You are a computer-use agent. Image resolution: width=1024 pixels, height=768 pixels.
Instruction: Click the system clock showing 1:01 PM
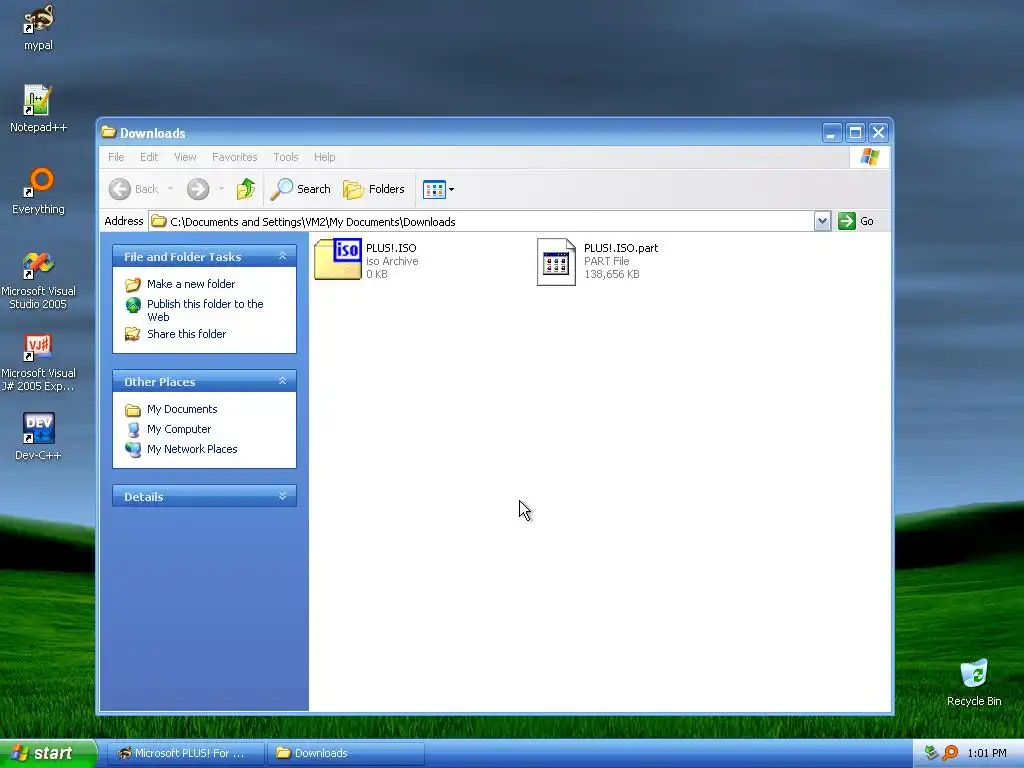[x=987, y=753]
